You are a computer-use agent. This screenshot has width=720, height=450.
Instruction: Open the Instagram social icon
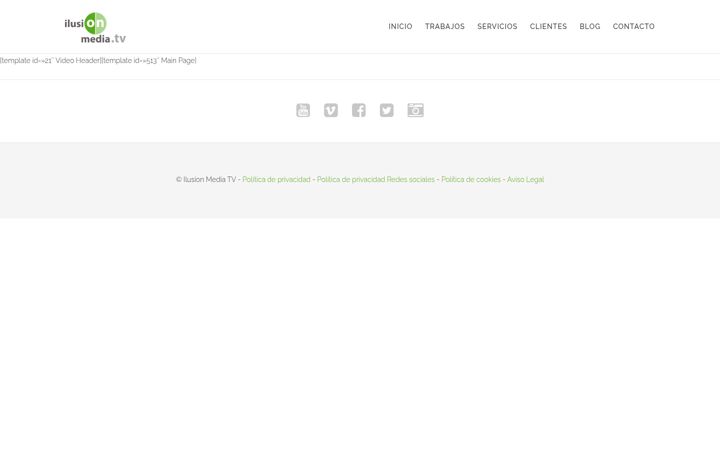[416, 110]
